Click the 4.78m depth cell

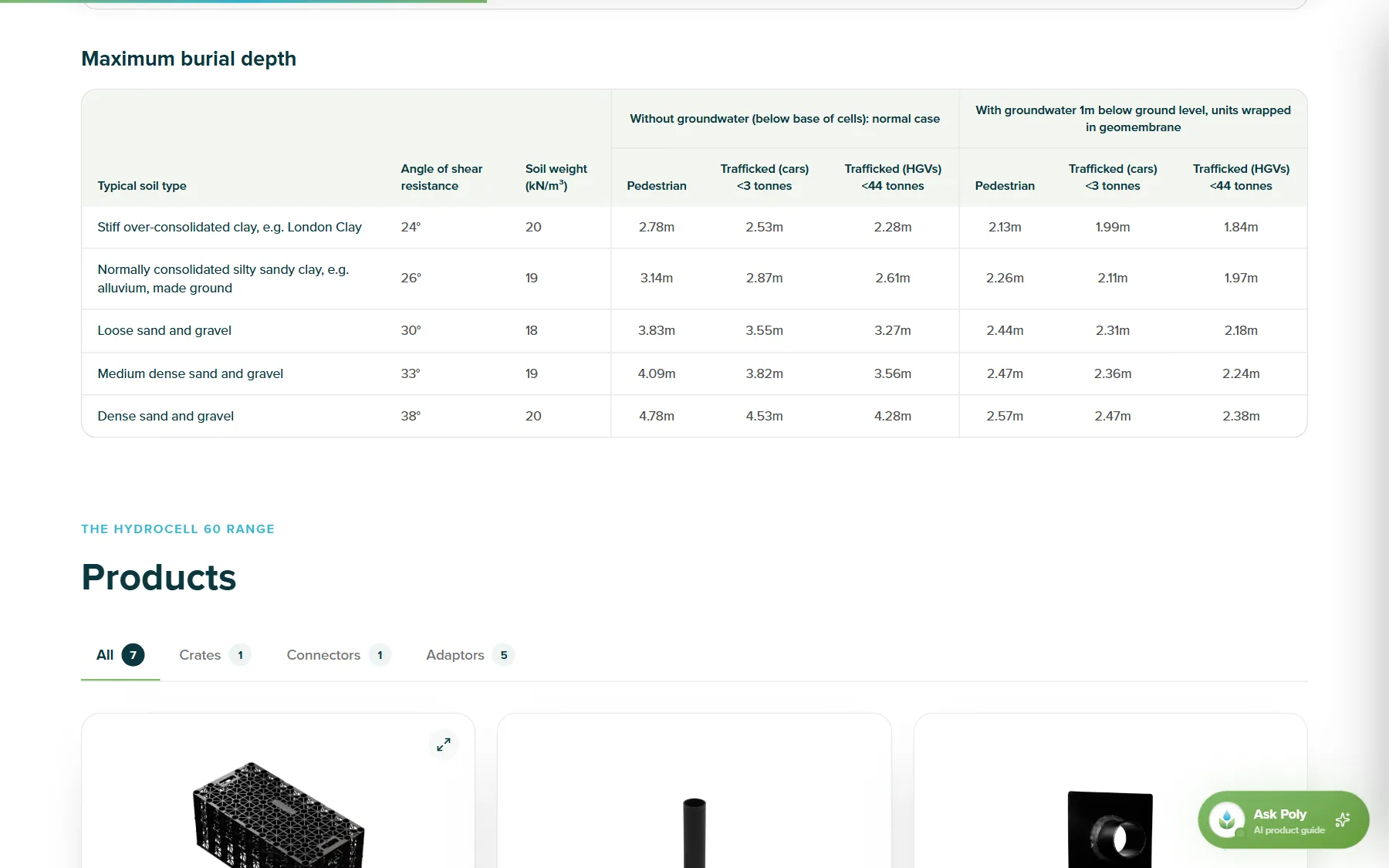click(x=657, y=416)
